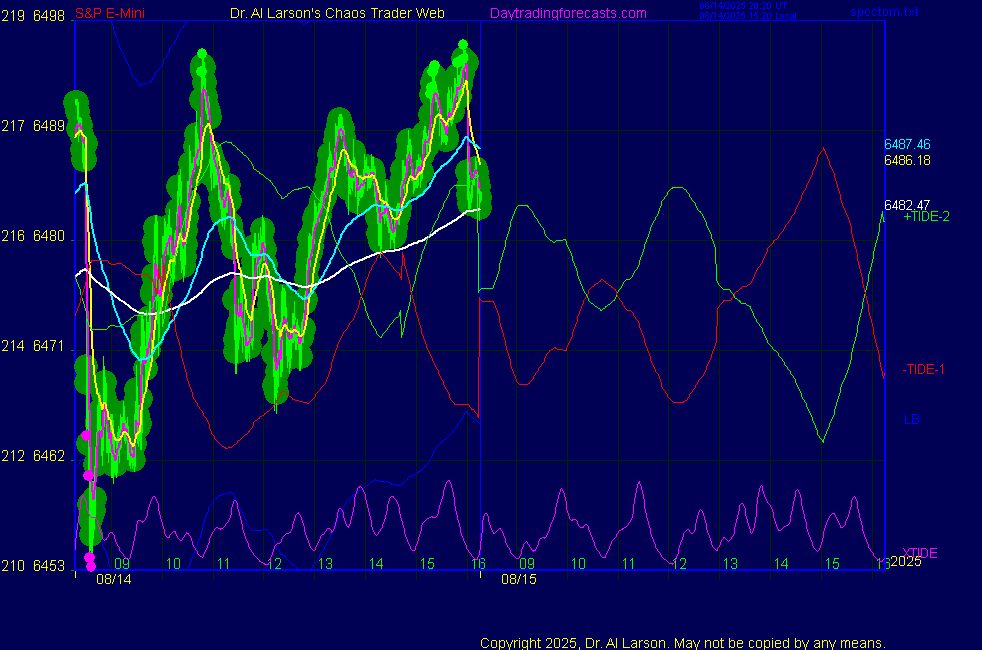Click the Daytradingforecasts.com link
Image resolution: width=982 pixels, height=650 pixels.
pyautogui.click(x=567, y=13)
